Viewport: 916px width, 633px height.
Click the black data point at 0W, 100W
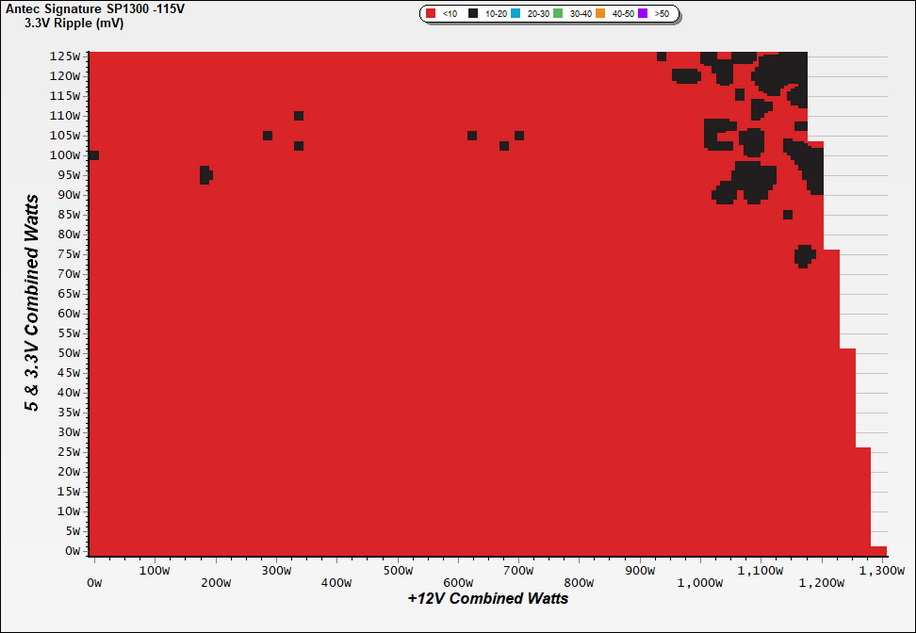93,155
